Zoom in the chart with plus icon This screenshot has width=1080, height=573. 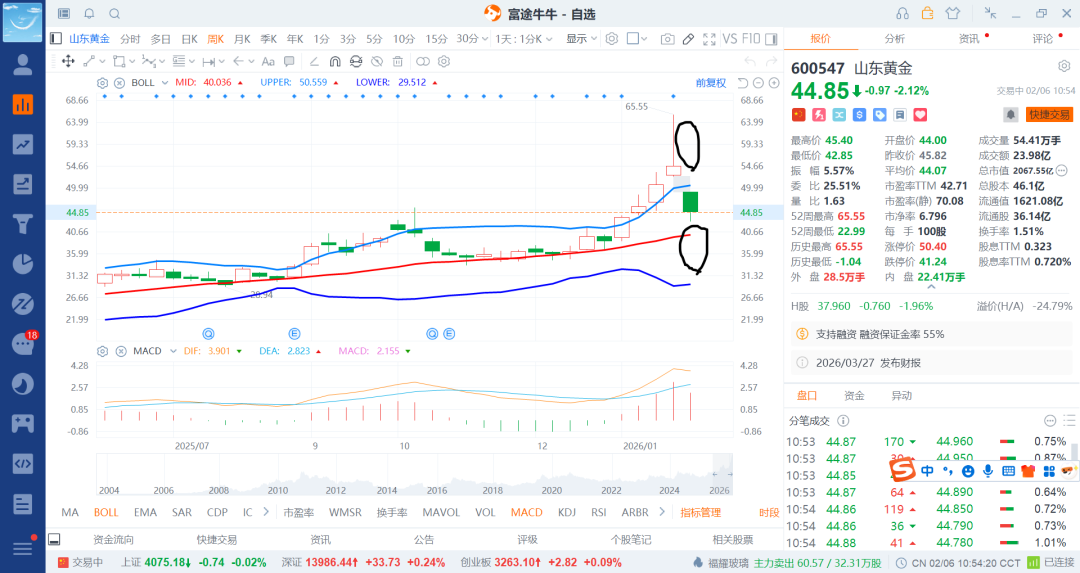click(774, 83)
